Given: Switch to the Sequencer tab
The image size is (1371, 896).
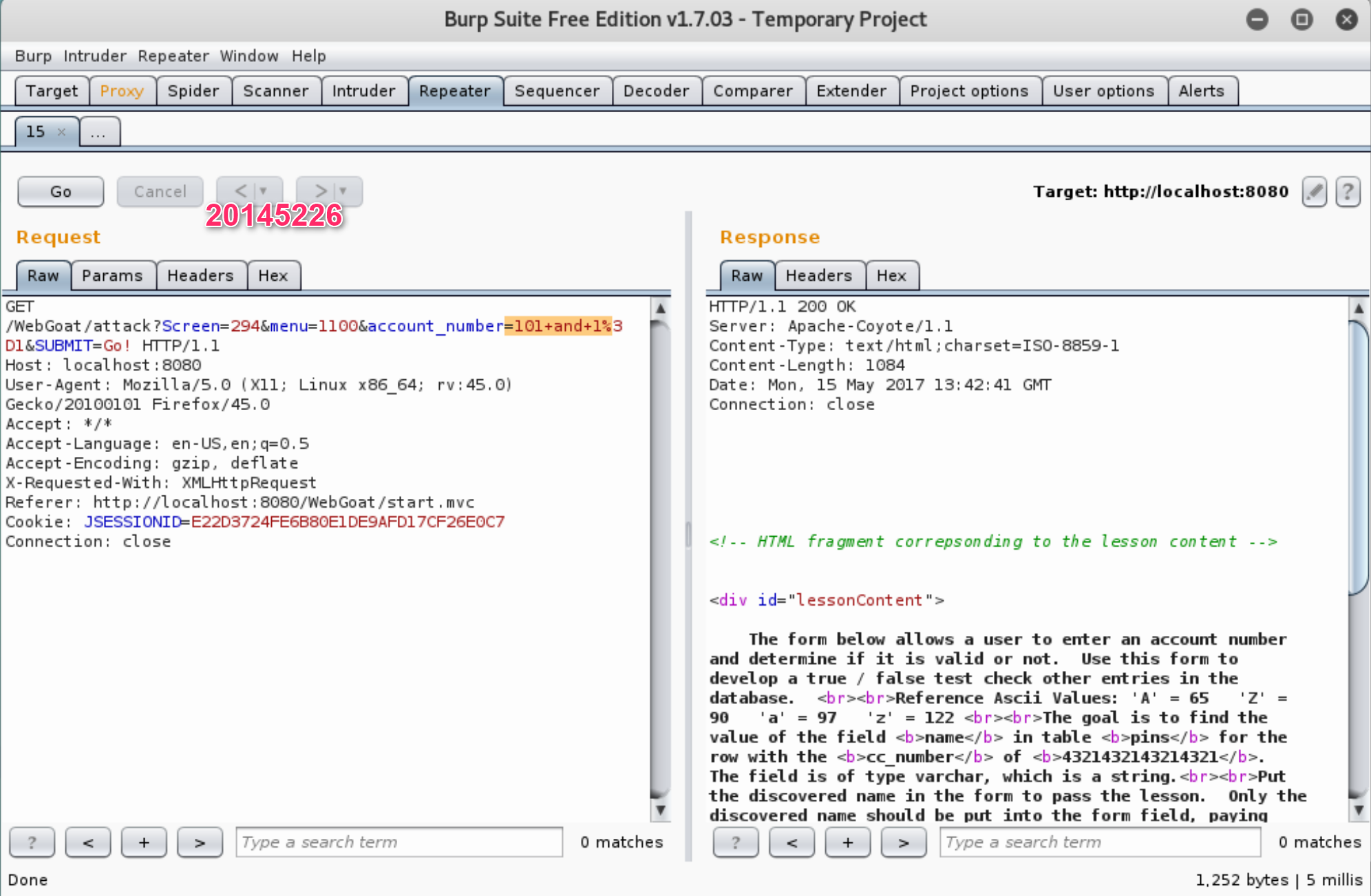Looking at the screenshot, I should click(557, 91).
